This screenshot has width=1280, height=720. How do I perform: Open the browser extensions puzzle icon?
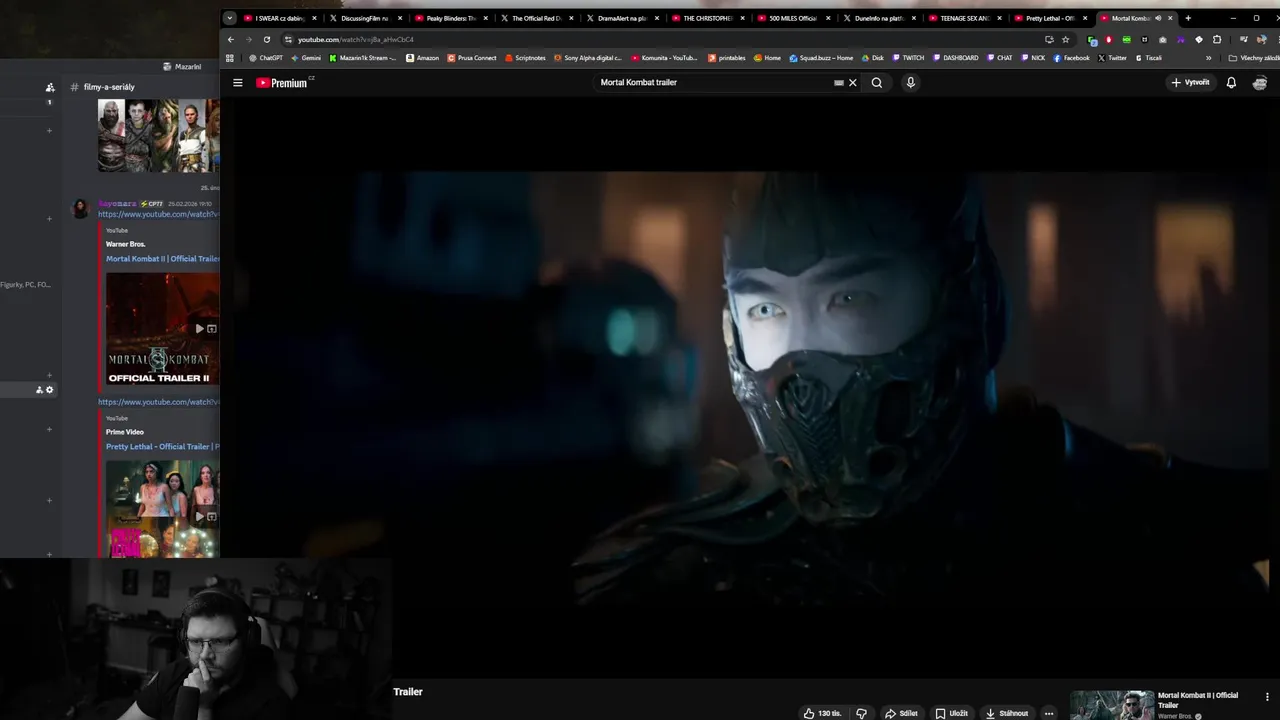coord(1217,40)
